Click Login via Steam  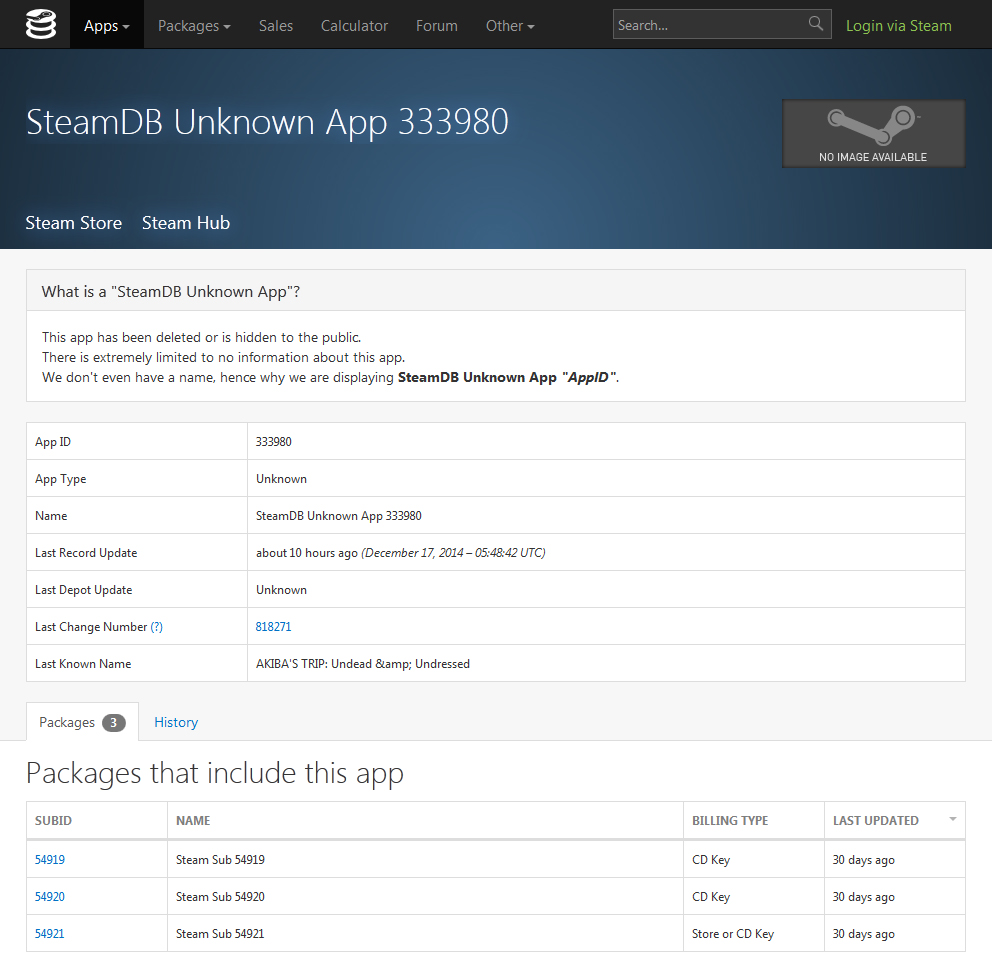898,25
